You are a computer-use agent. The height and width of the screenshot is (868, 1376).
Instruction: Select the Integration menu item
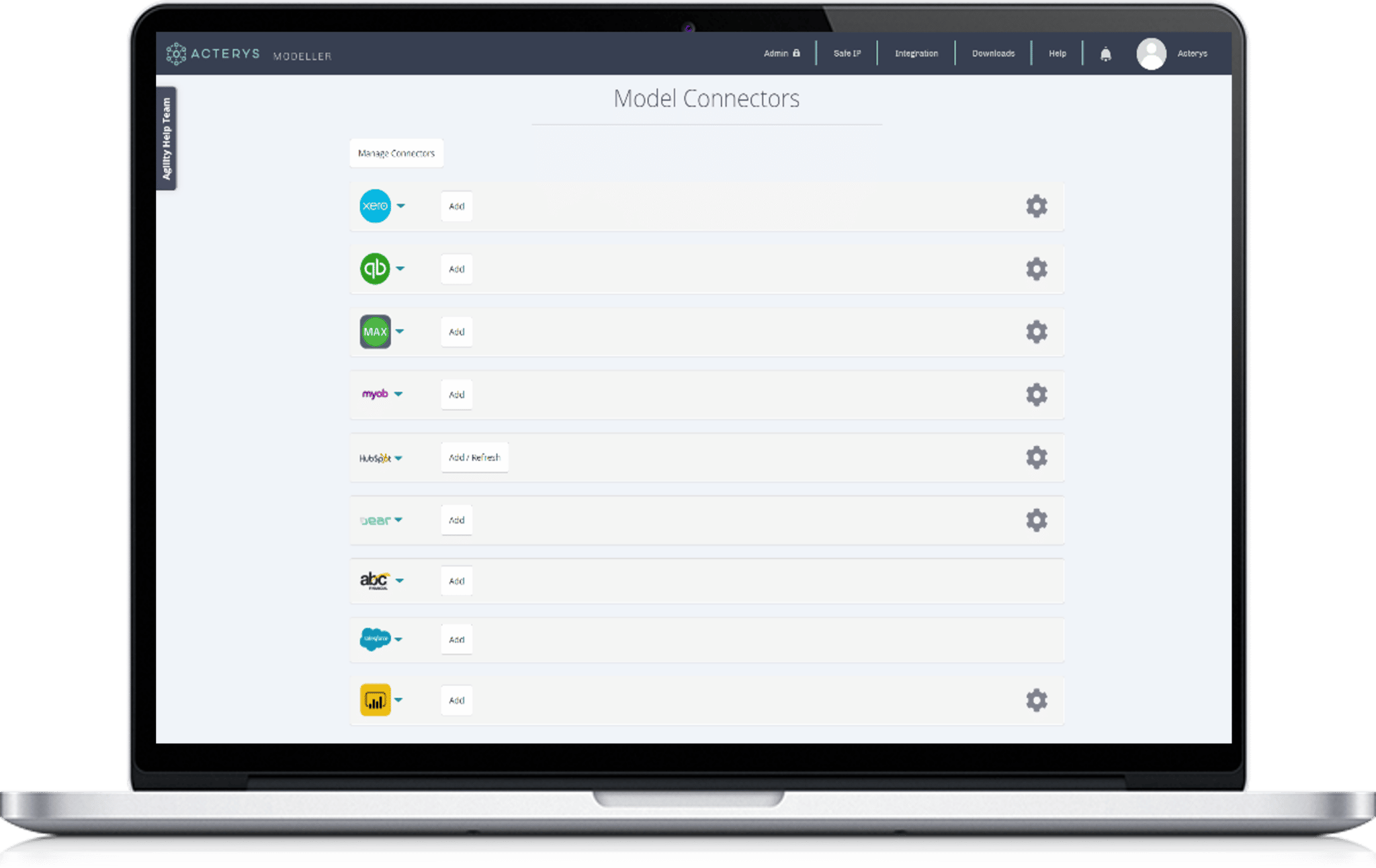pyautogui.click(x=916, y=53)
